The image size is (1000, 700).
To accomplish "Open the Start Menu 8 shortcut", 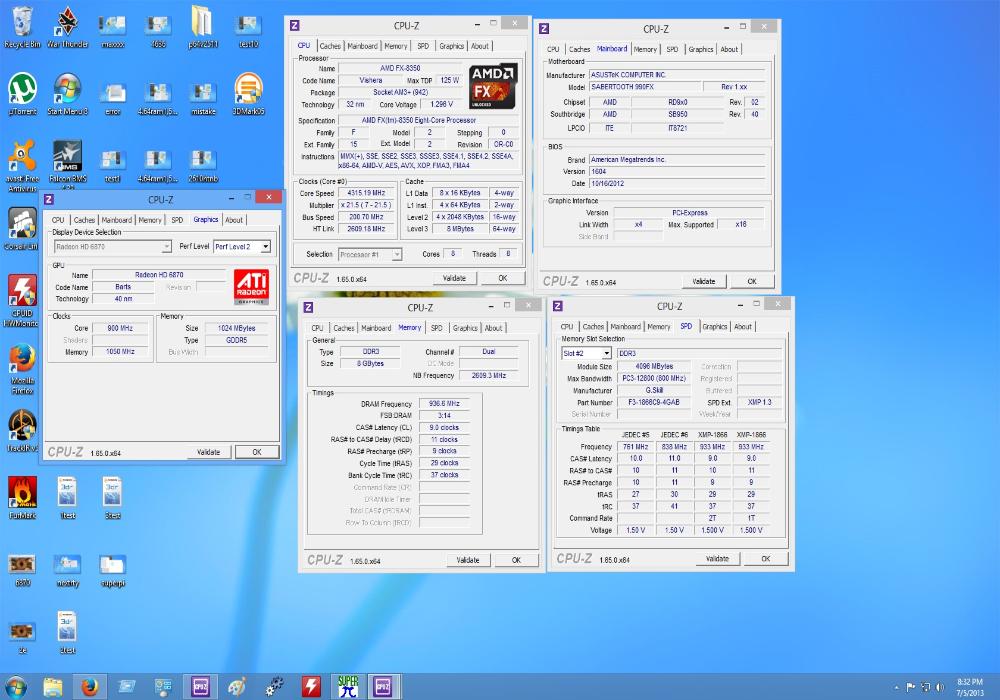I will point(67,94).
